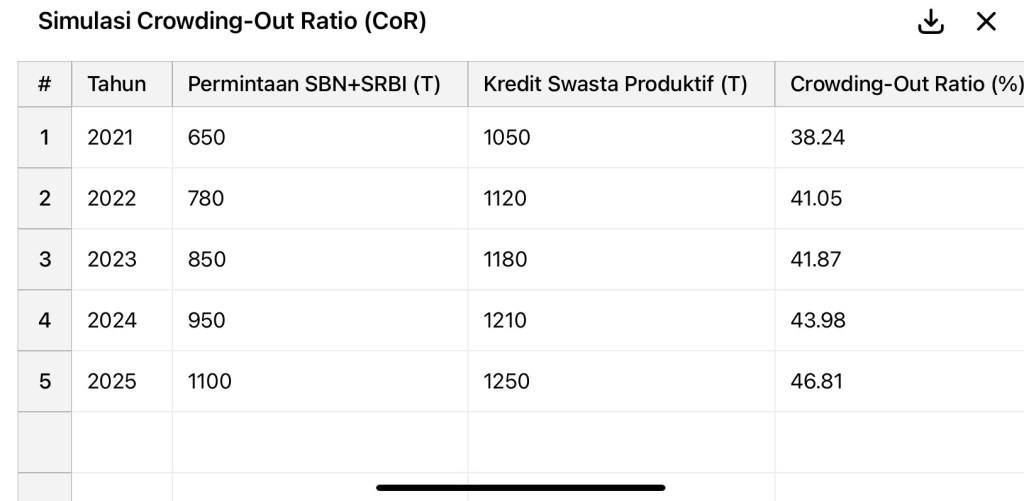Select row number 1

click(x=44, y=138)
